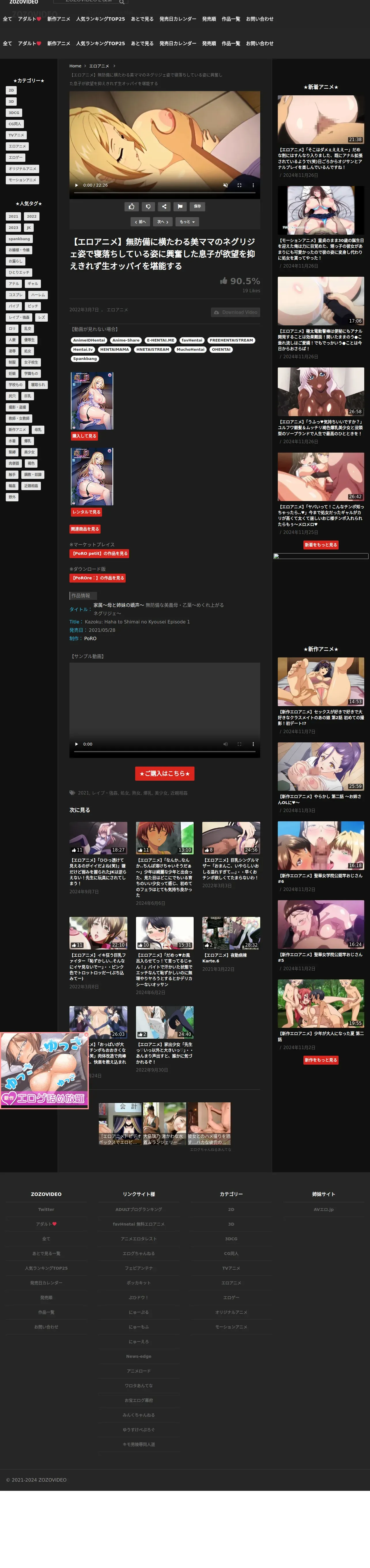This screenshot has height=1568, width=370.
Task: Open あとで見る一覧 in the footer
Action: (x=46, y=1253)
